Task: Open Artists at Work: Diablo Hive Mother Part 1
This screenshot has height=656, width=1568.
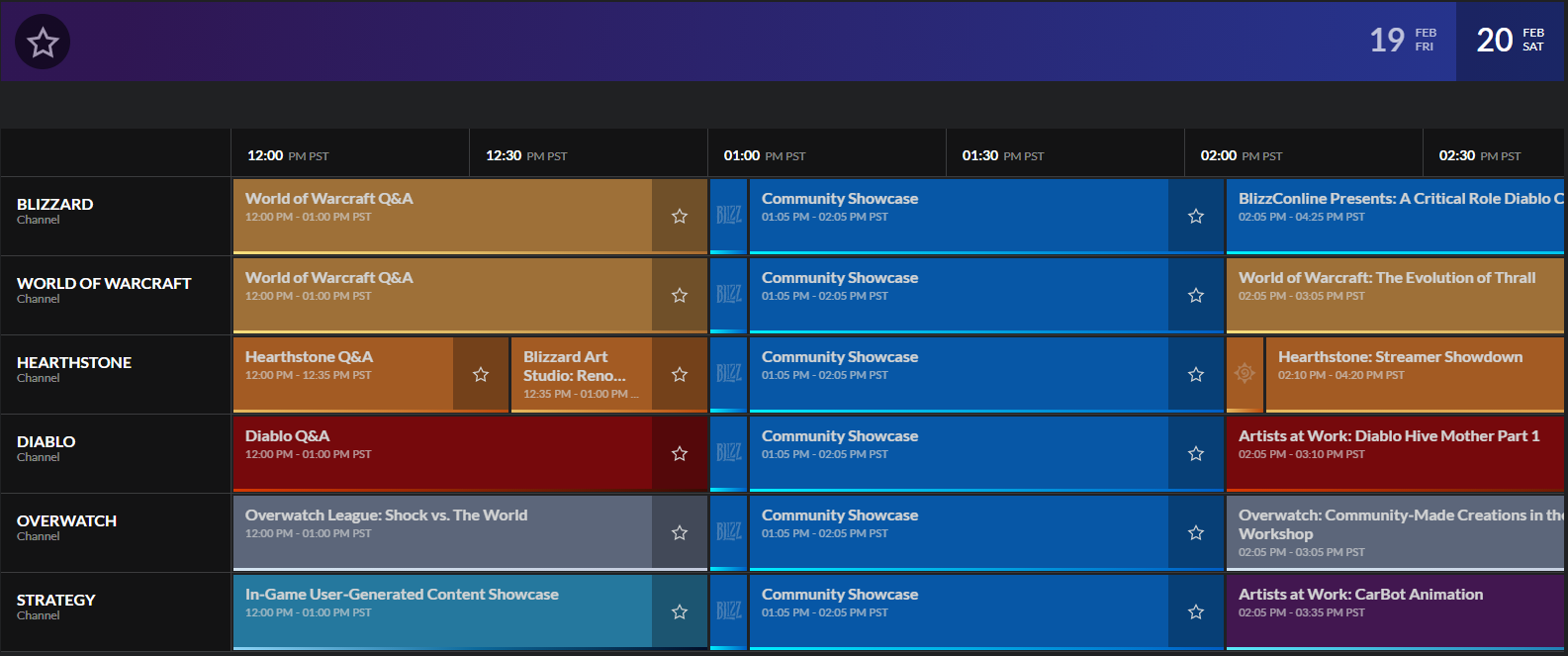Action: 1396,453
